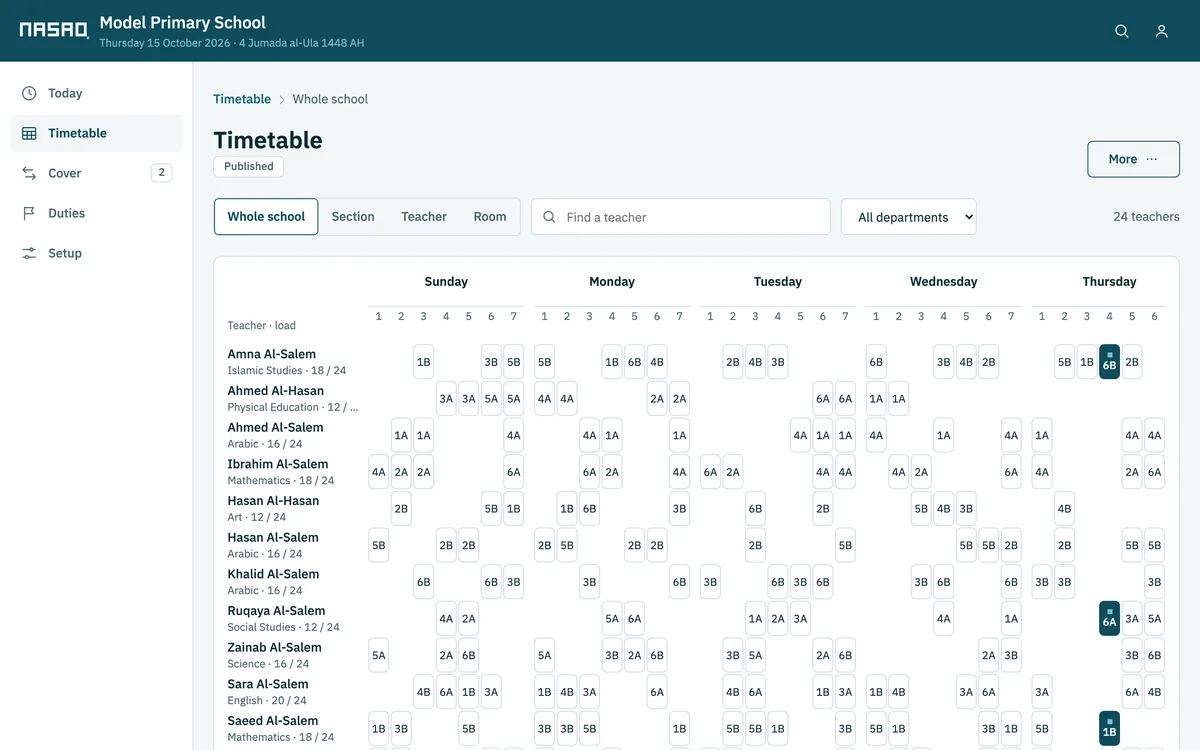Viewport: 1200px width, 750px height.
Task: Click the Find a teacher search field
Action: click(681, 217)
